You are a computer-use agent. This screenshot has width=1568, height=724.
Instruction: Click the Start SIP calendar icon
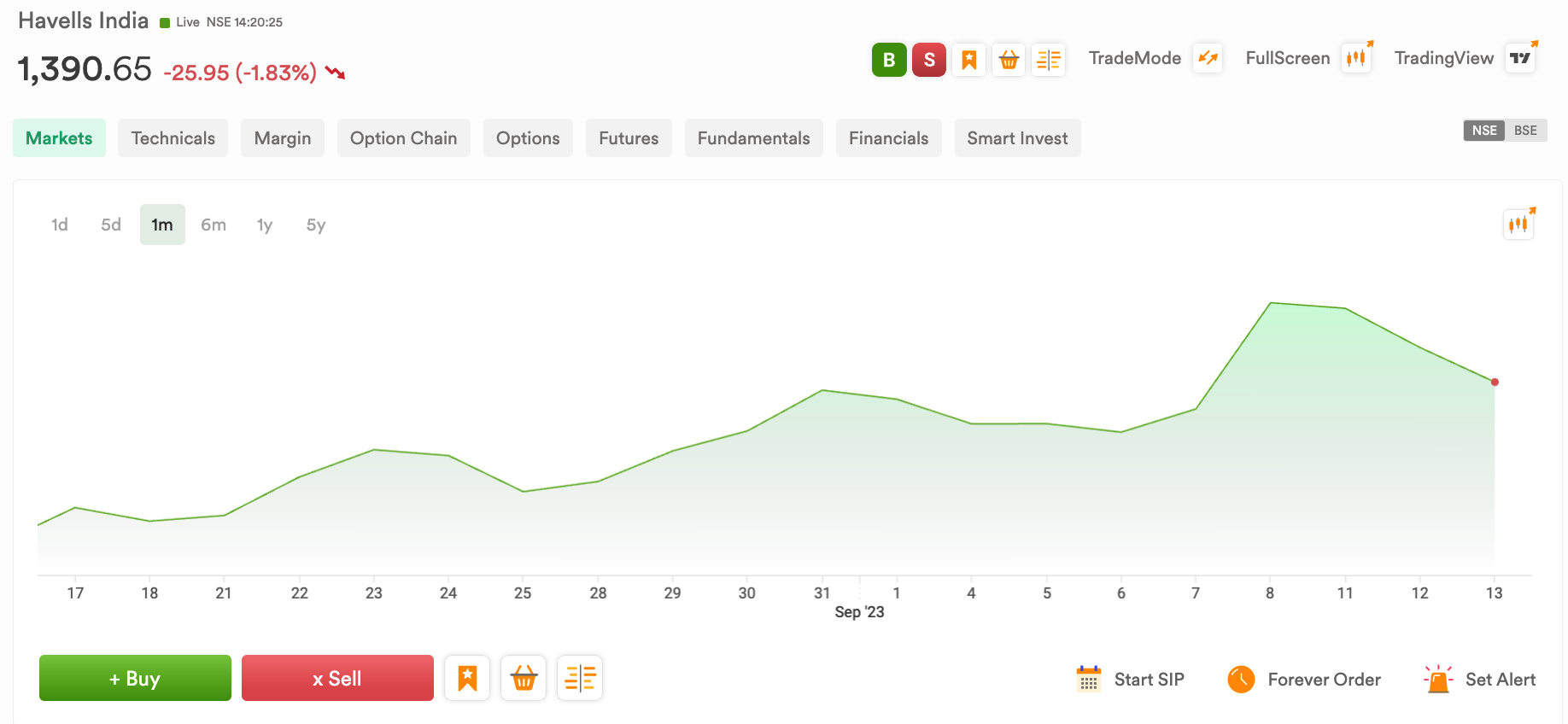[1088, 679]
